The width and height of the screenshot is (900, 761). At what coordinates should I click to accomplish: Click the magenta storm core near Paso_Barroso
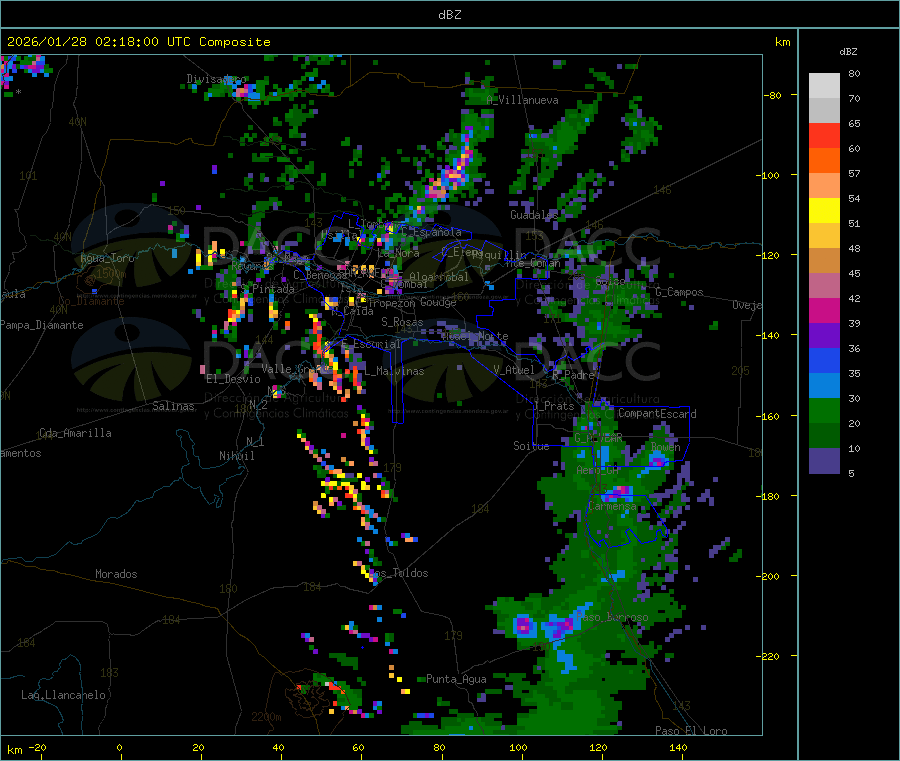523,624
